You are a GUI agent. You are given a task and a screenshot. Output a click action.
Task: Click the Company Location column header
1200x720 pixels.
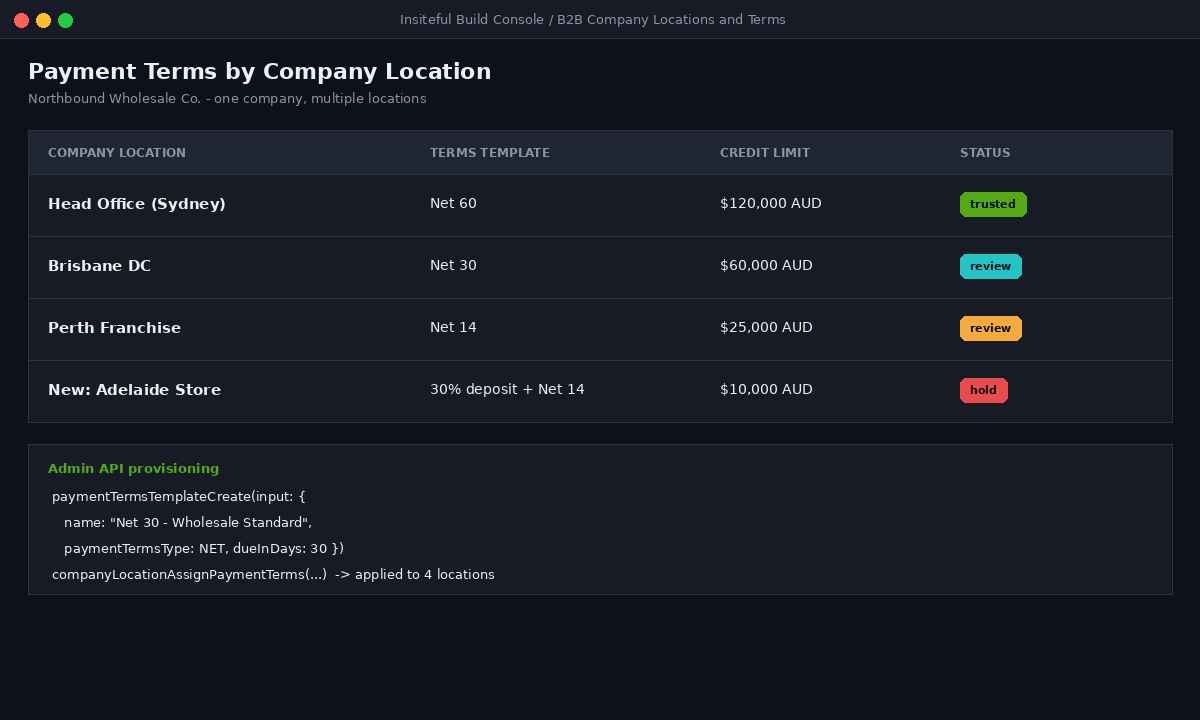117,153
